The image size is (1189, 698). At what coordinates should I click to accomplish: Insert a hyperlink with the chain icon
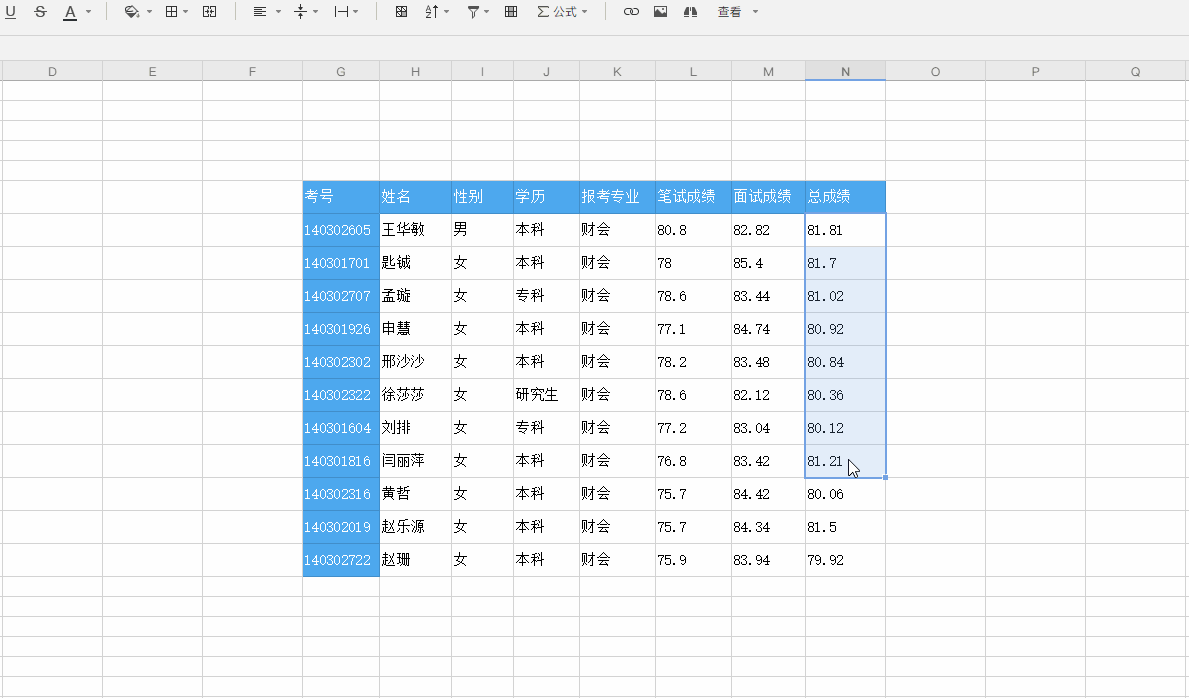[x=630, y=12]
